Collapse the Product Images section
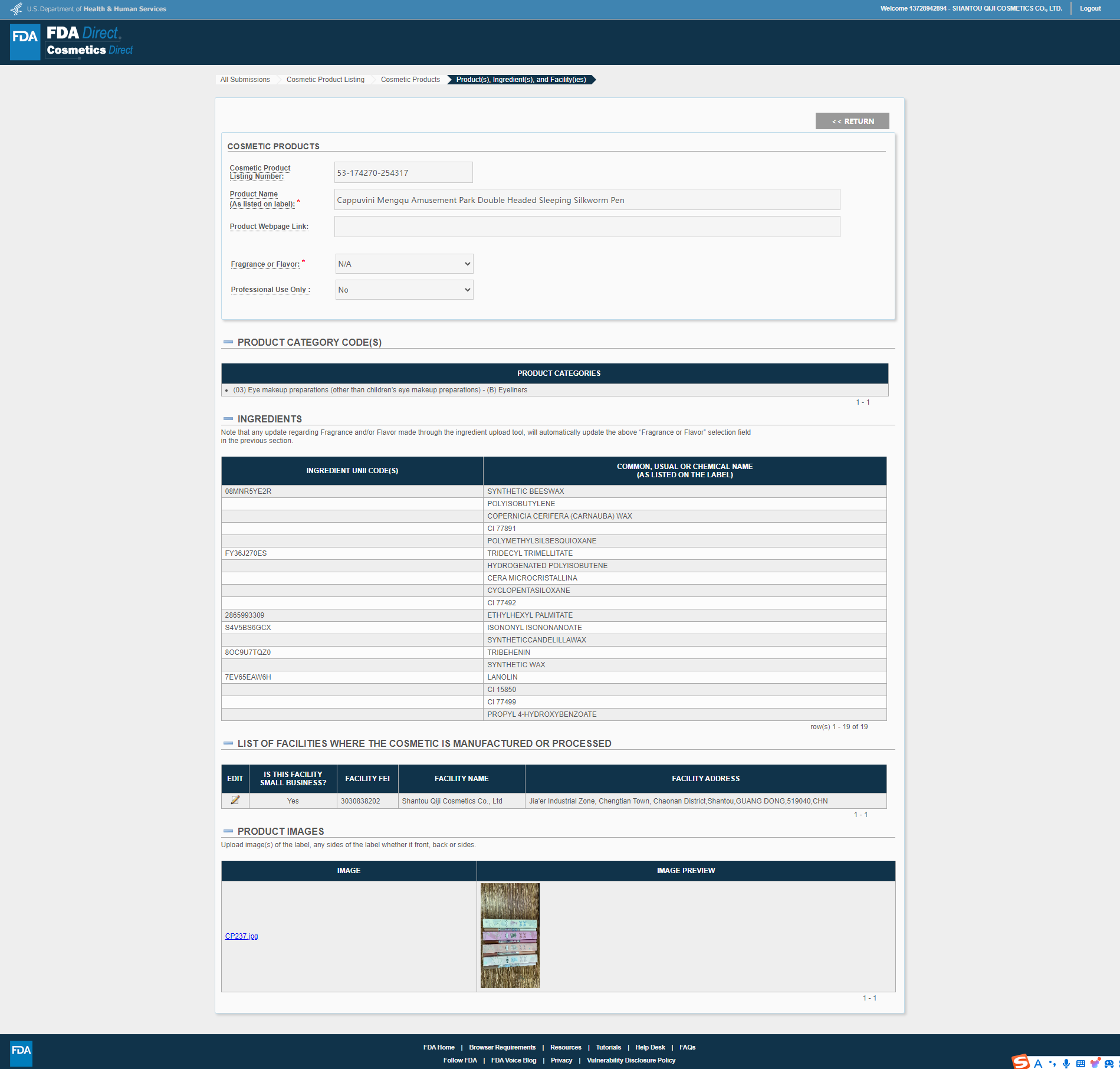Viewport: 1120px width, 1069px height. click(x=228, y=831)
